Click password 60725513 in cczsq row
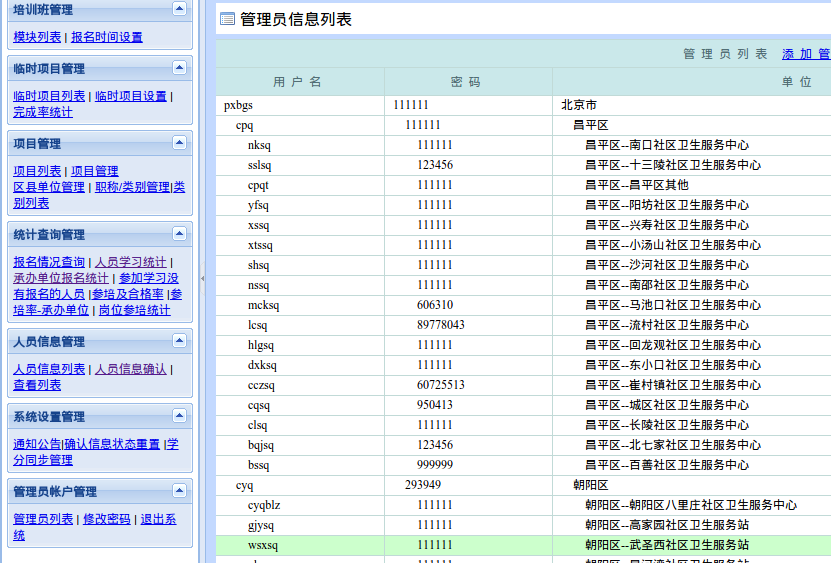831x563 pixels. click(x=441, y=384)
